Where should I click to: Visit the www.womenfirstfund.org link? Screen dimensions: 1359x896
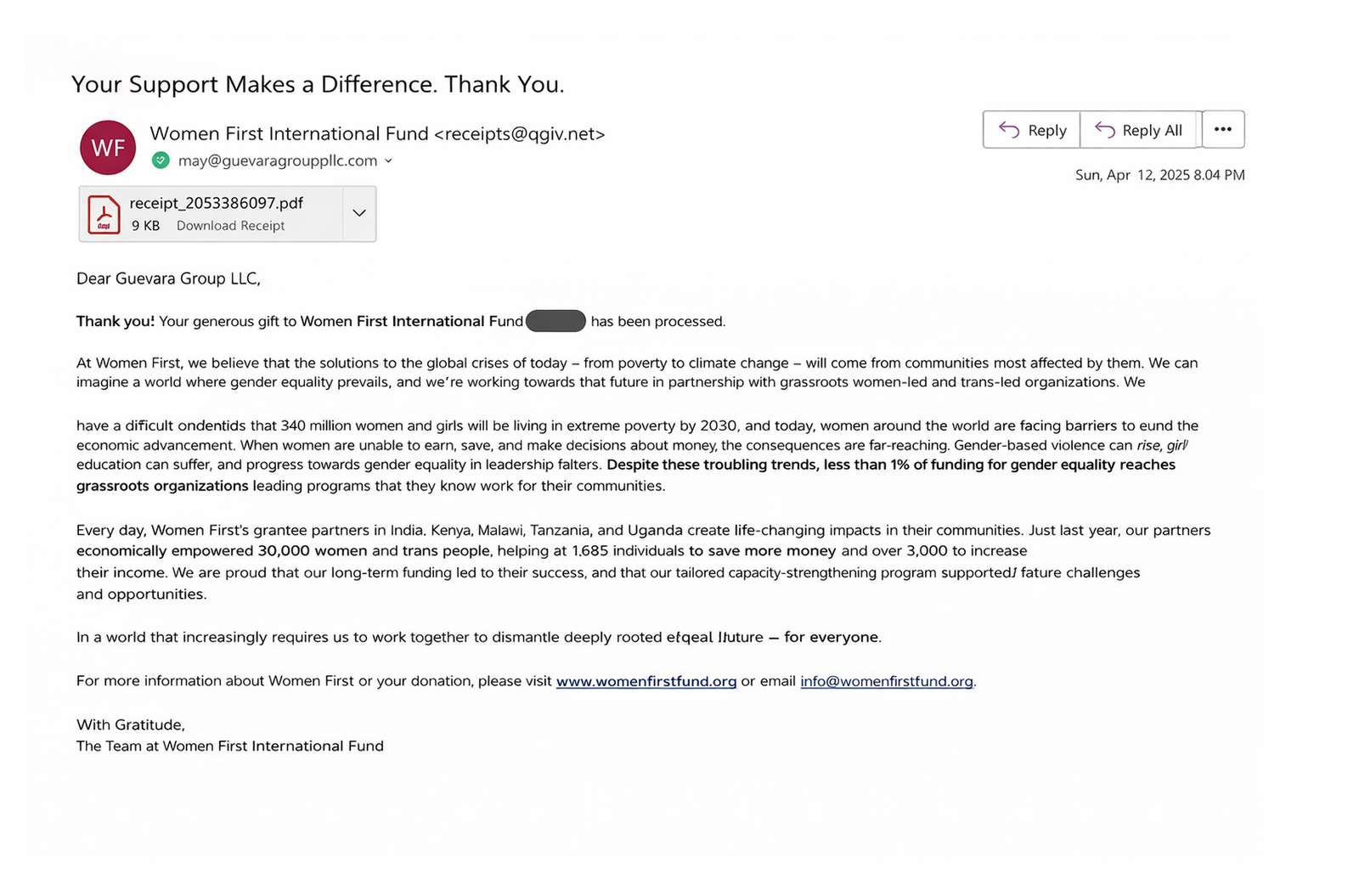[646, 681]
